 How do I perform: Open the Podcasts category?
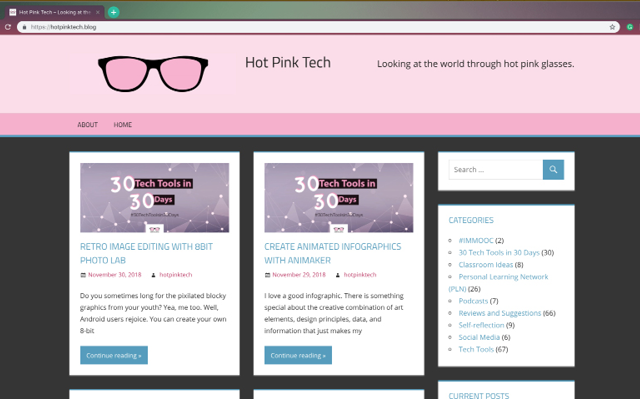pos(473,301)
